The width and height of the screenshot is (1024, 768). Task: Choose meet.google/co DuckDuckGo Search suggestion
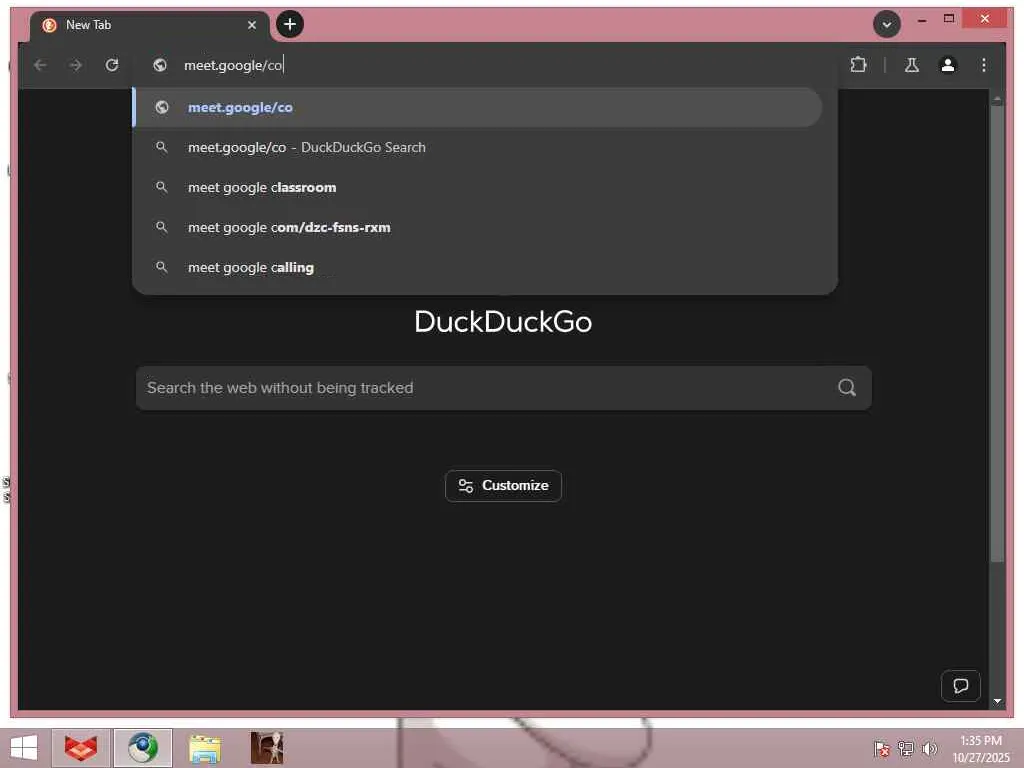click(477, 148)
